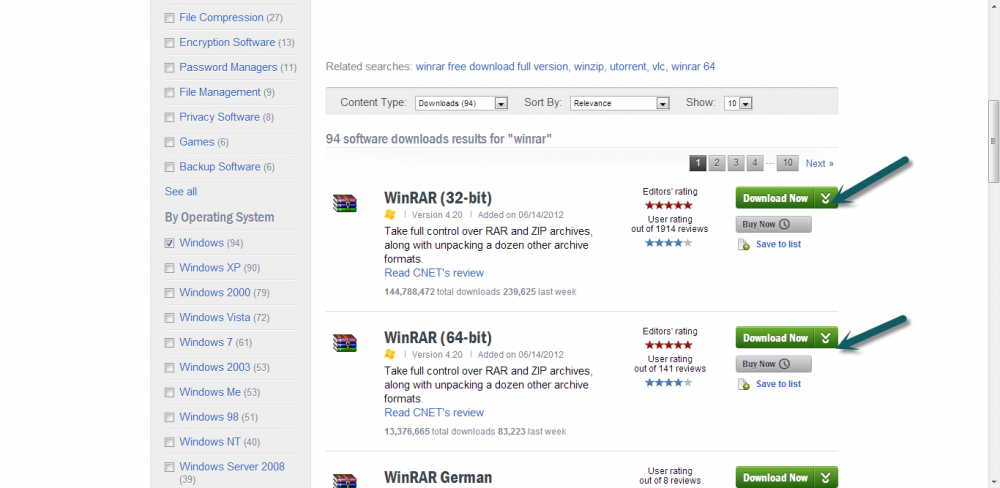This screenshot has width=1000, height=488.
Task: Click Save to list icon for WinRAR 64-bit
Action: tap(743, 384)
